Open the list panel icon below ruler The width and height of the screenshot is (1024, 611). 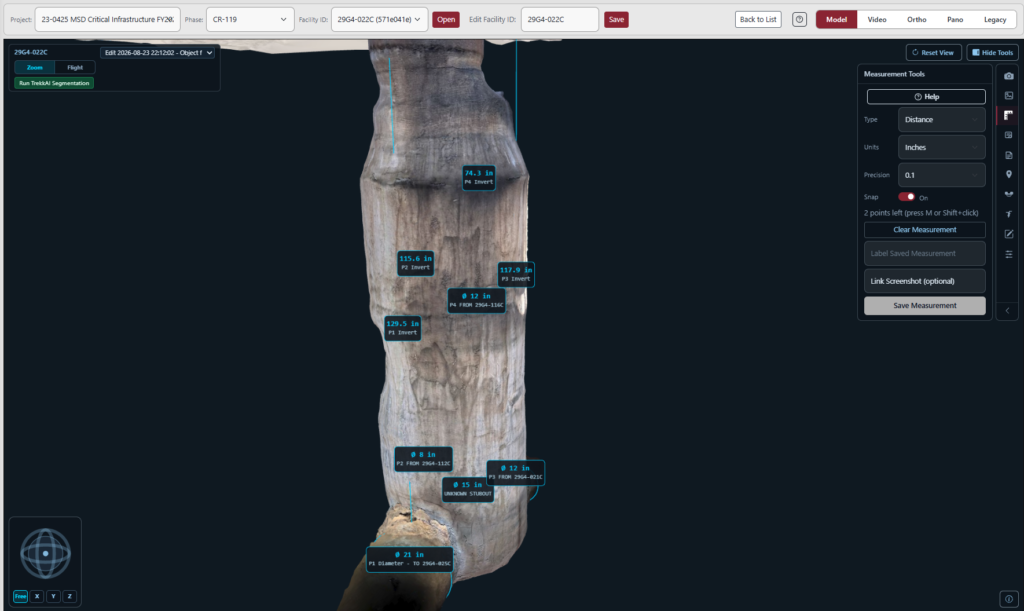point(1008,135)
